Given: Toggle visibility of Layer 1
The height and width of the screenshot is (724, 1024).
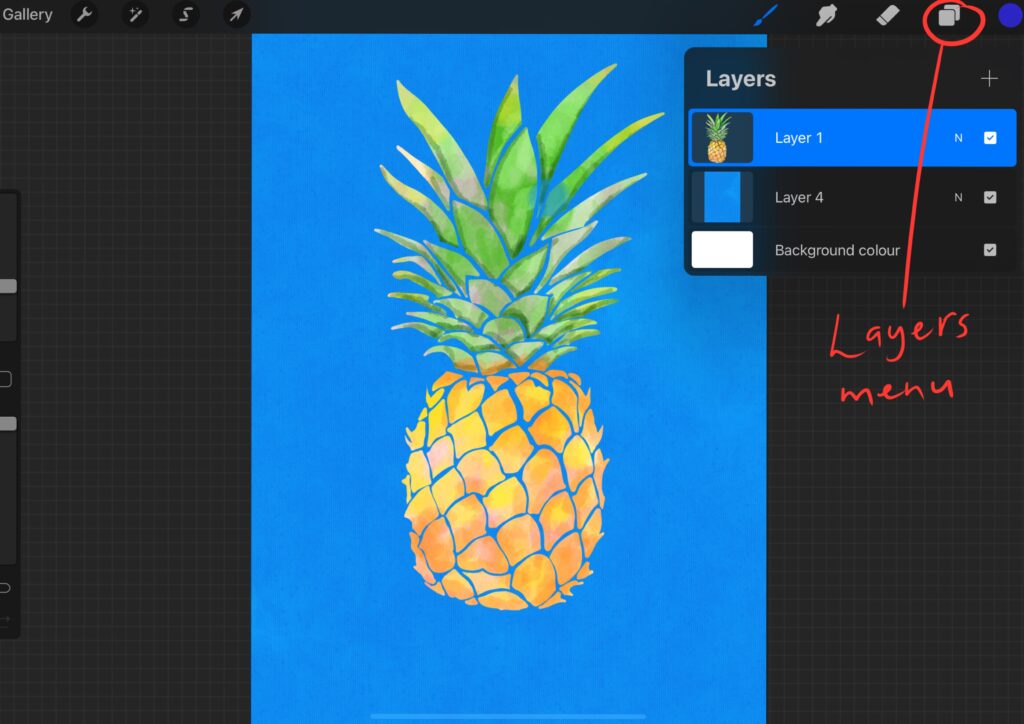Looking at the screenshot, I should coord(991,137).
